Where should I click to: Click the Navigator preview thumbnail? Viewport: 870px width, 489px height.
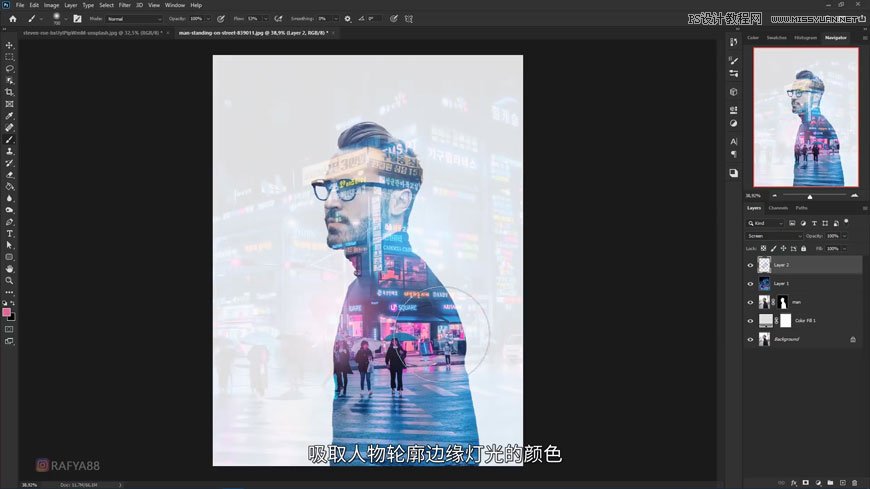click(x=806, y=117)
